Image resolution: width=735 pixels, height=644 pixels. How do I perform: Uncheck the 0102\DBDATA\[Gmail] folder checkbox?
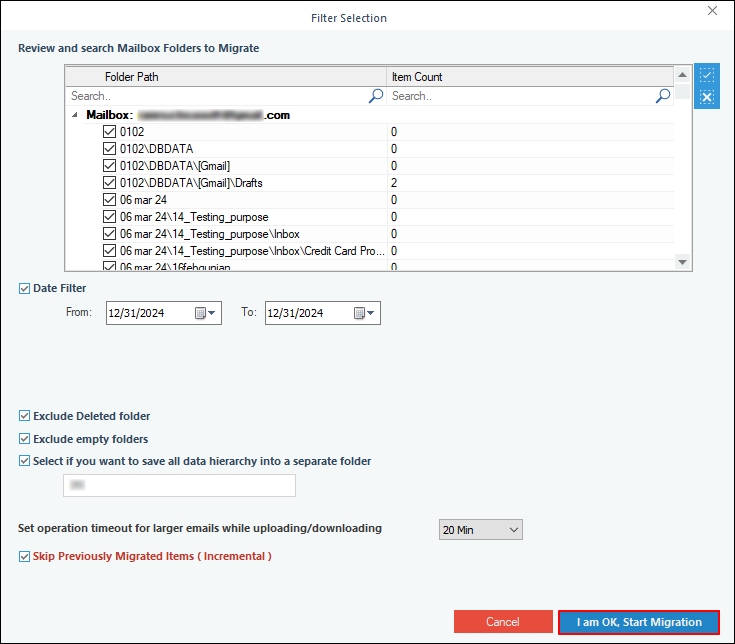point(109,165)
